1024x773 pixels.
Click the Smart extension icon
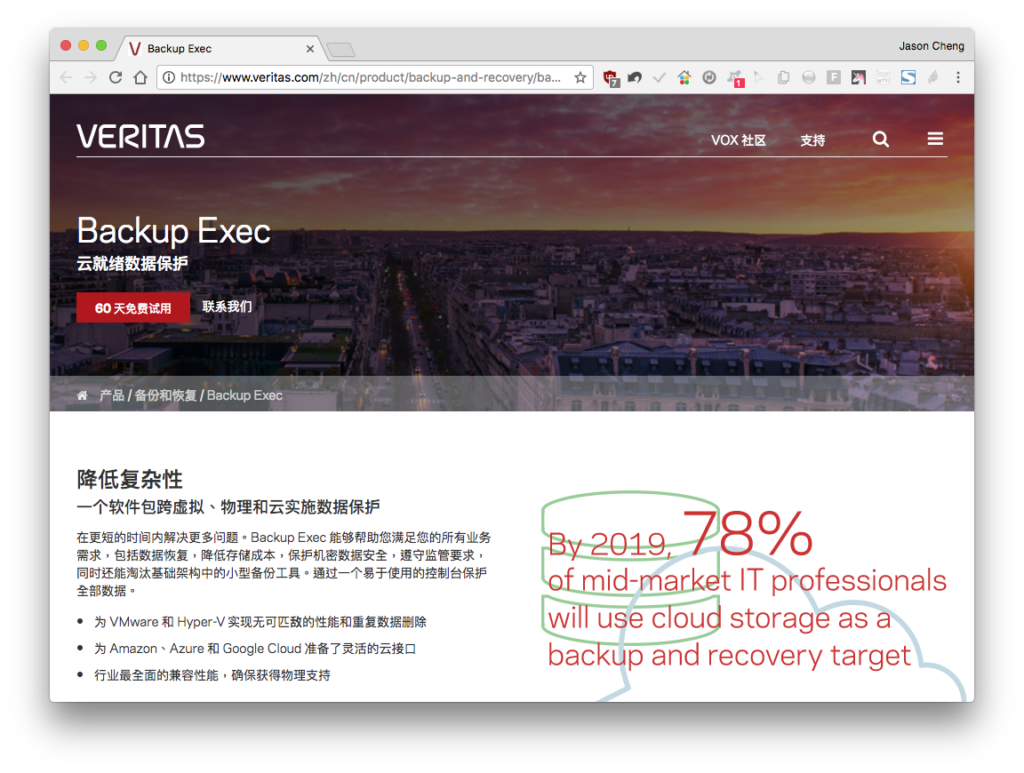click(x=883, y=78)
